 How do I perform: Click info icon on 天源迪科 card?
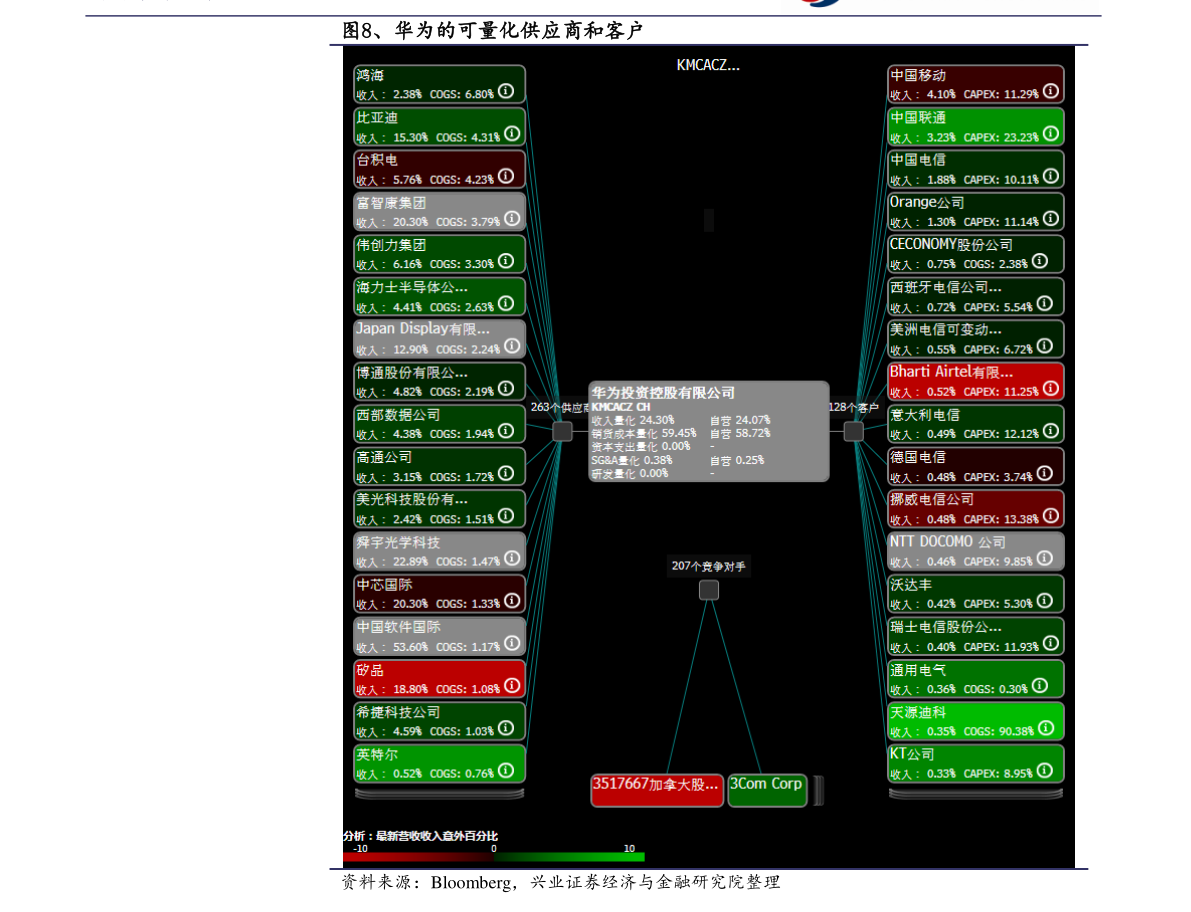click(1046, 727)
